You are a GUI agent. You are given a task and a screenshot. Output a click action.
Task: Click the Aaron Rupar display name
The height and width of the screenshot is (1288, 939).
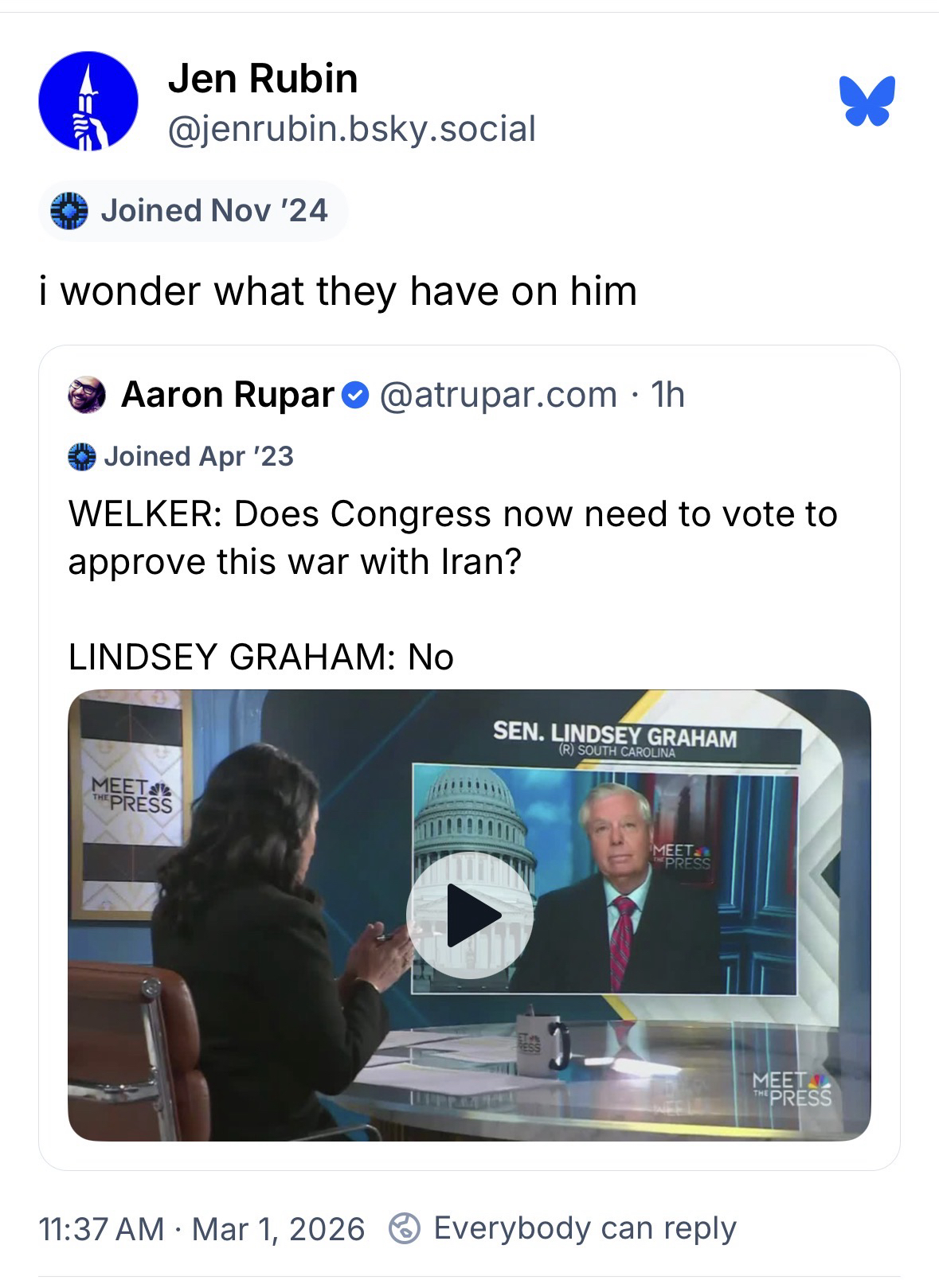click(228, 395)
